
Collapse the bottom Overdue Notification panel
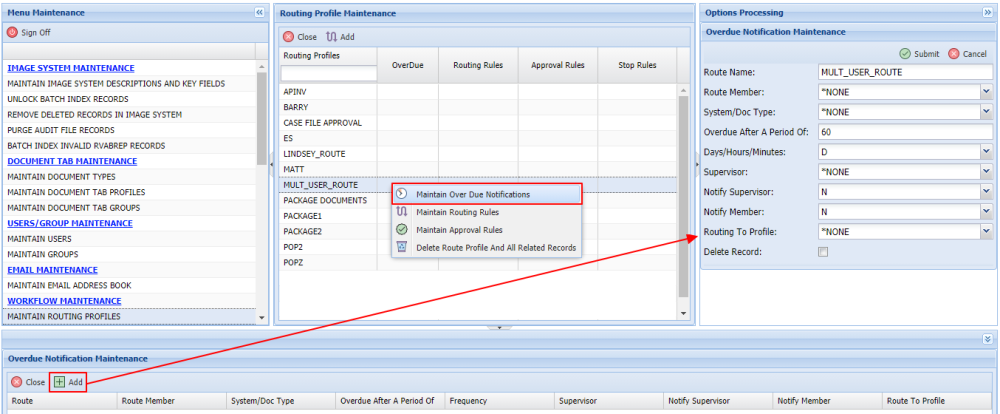point(988,339)
